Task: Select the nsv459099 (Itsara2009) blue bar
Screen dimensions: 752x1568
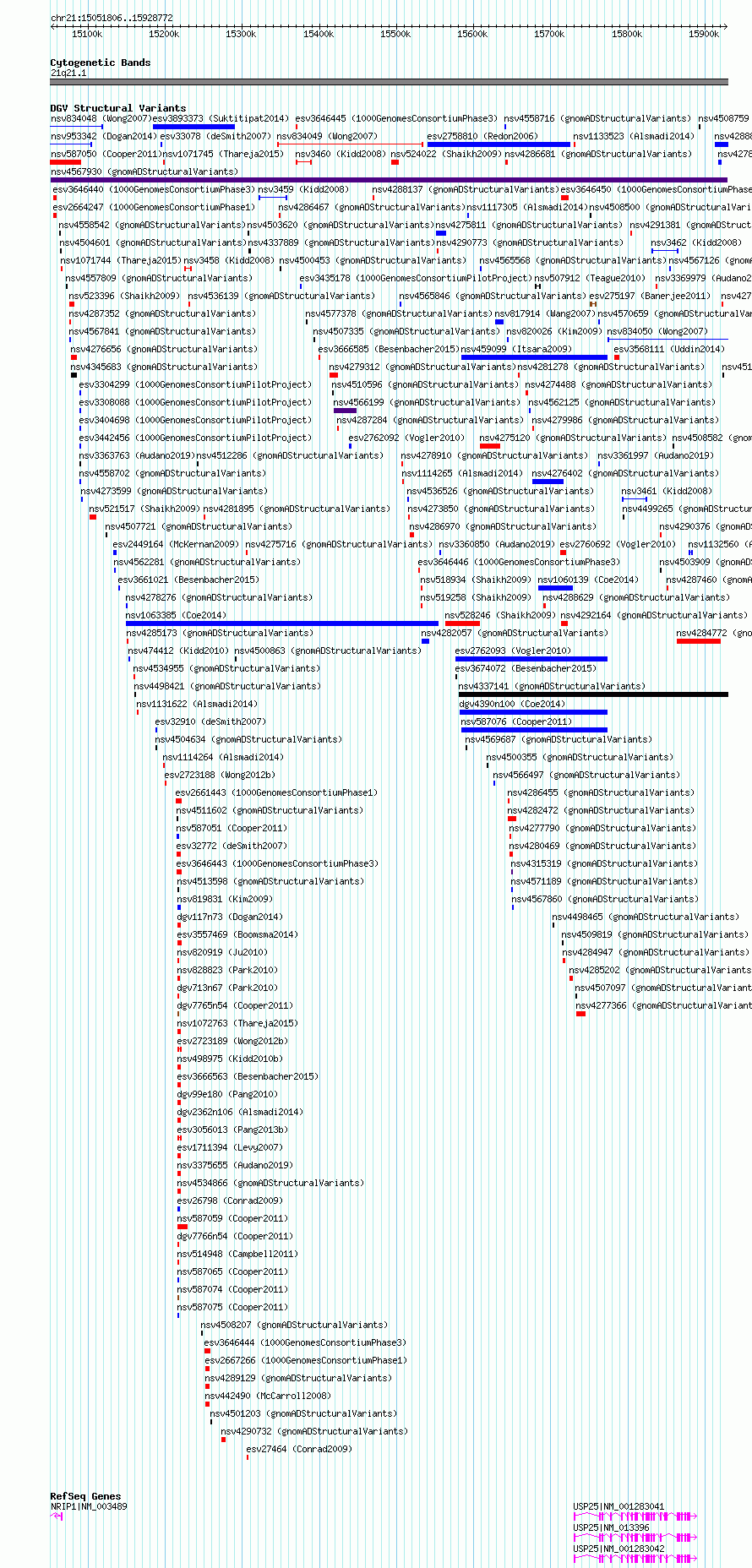Action: tap(534, 357)
